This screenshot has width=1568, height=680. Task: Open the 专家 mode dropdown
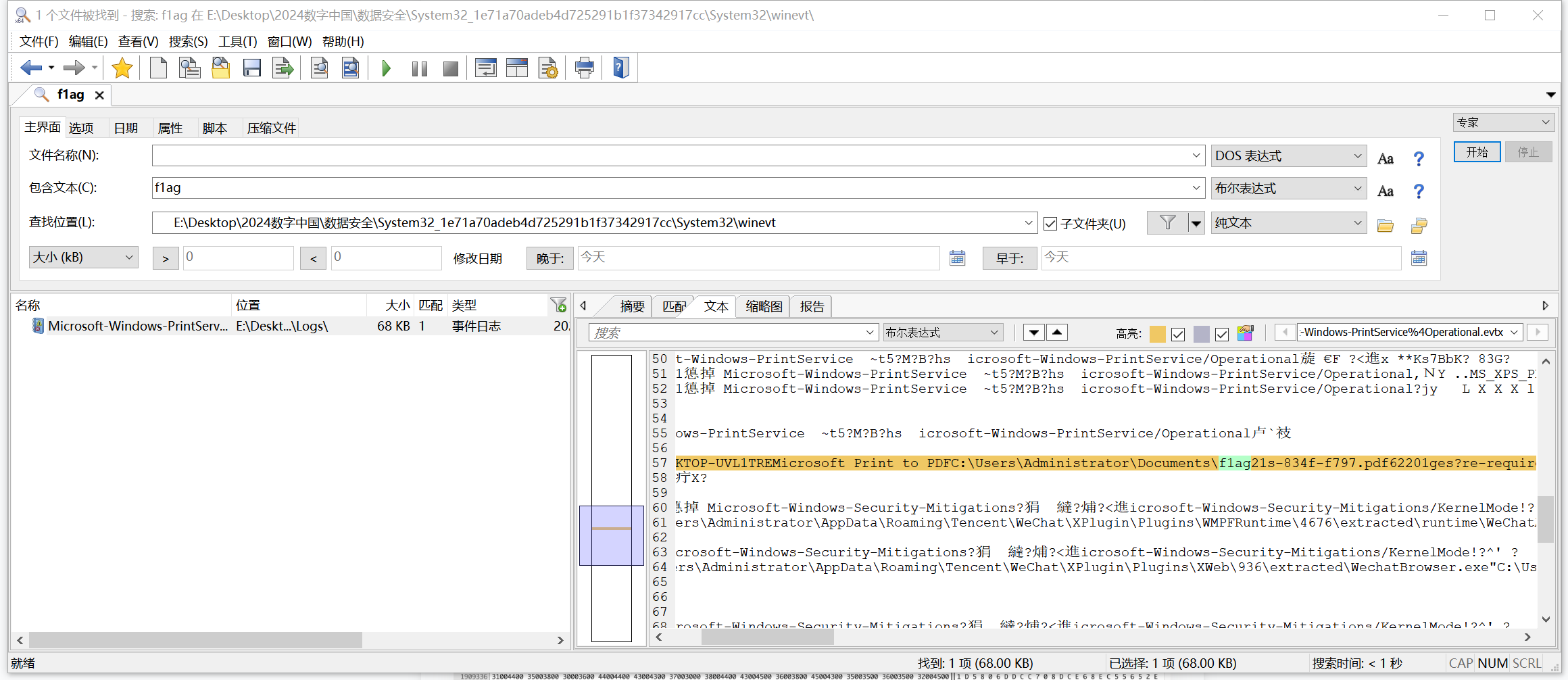[1504, 122]
